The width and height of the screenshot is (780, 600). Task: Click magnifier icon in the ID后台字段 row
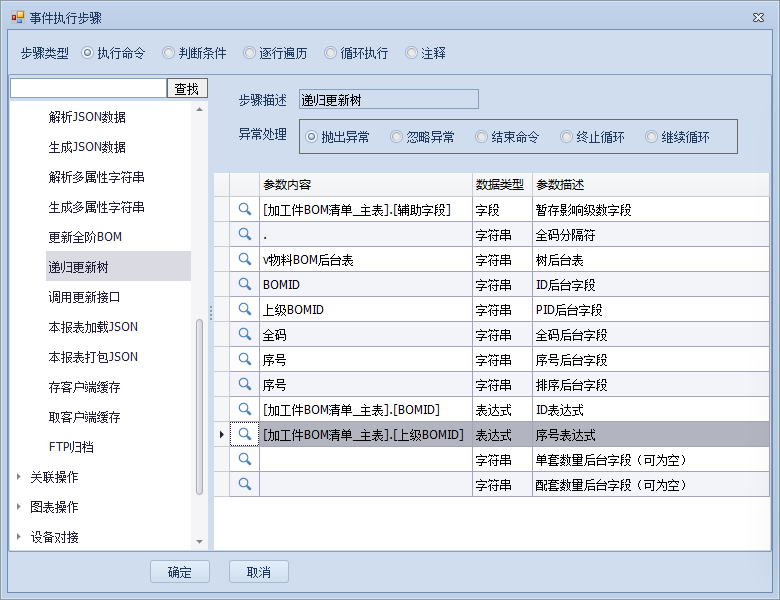click(244, 285)
